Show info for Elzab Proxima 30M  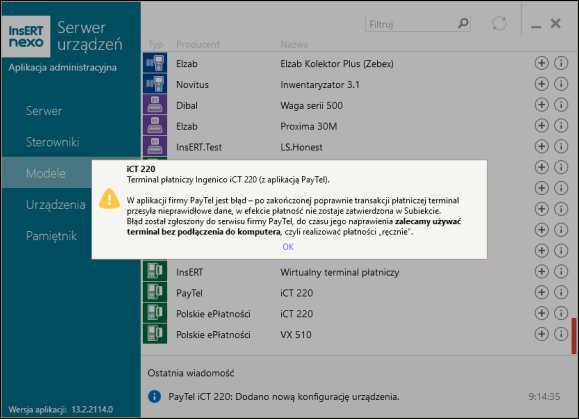561,126
